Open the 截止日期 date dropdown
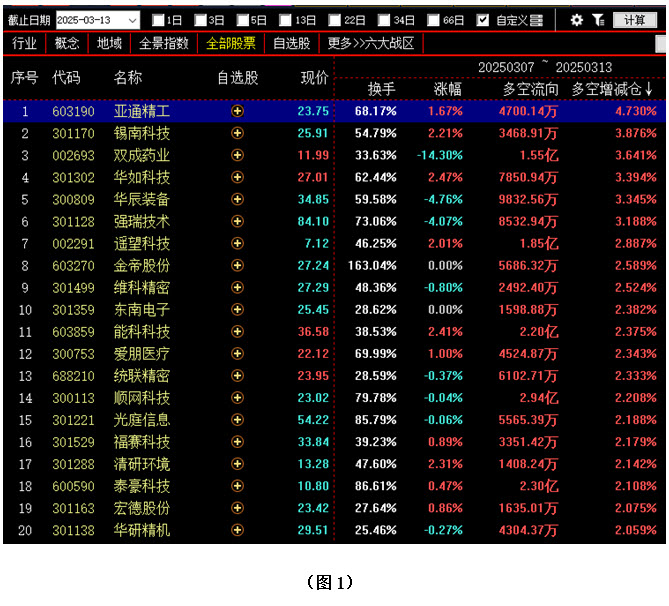This screenshot has width=669, height=606. 132,20
